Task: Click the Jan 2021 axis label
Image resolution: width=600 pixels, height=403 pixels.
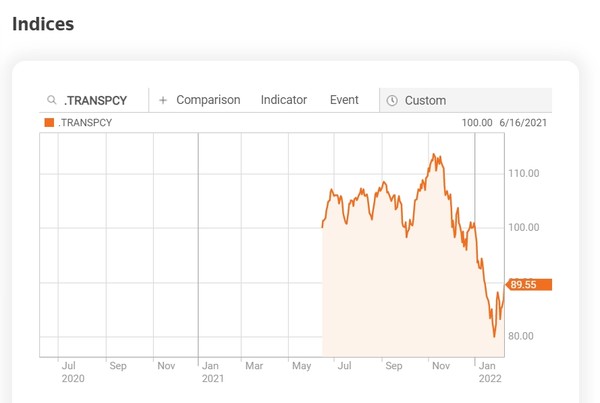Action: pos(212,372)
